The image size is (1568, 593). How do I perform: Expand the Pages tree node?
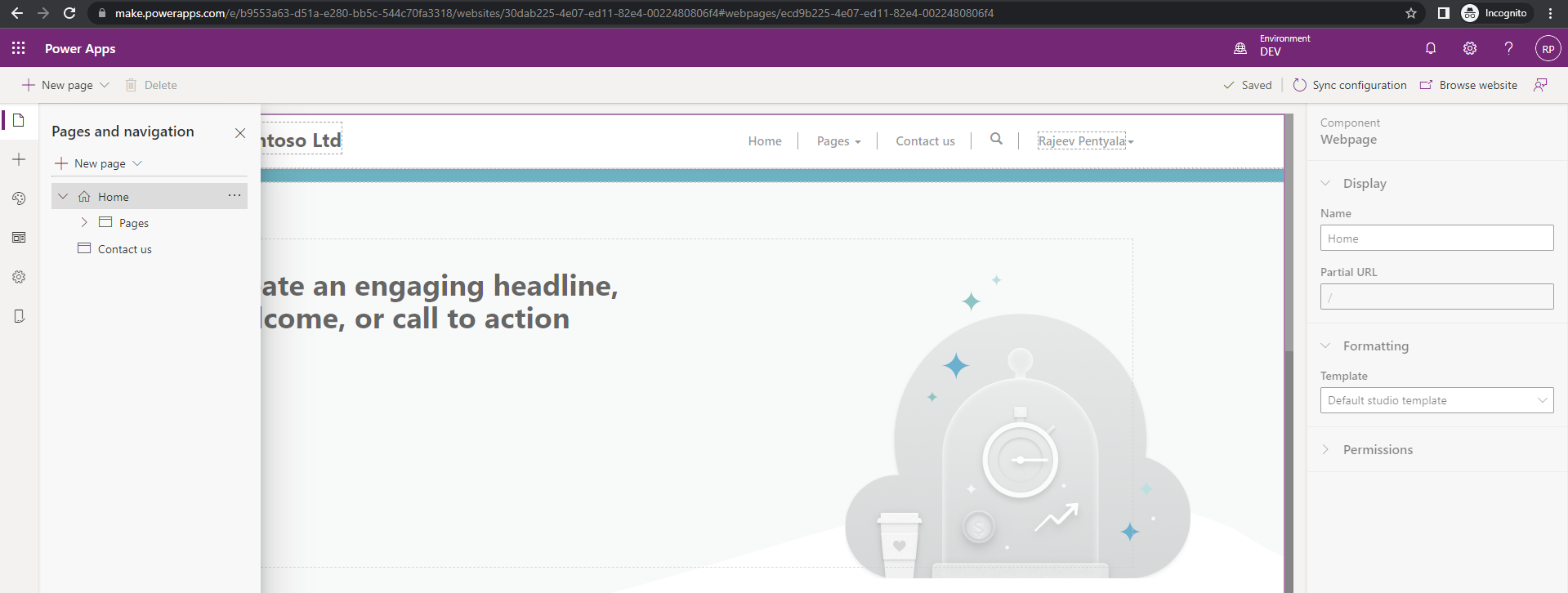[x=83, y=222]
